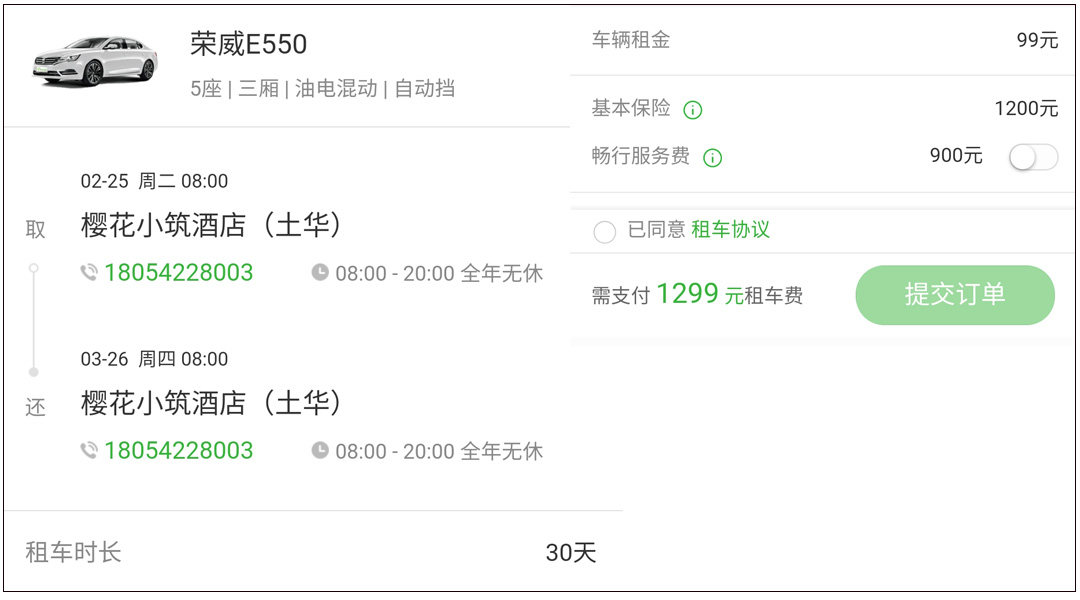
Task: Select the pickup date 02-25 周二 08:00
Action: click(x=154, y=181)
